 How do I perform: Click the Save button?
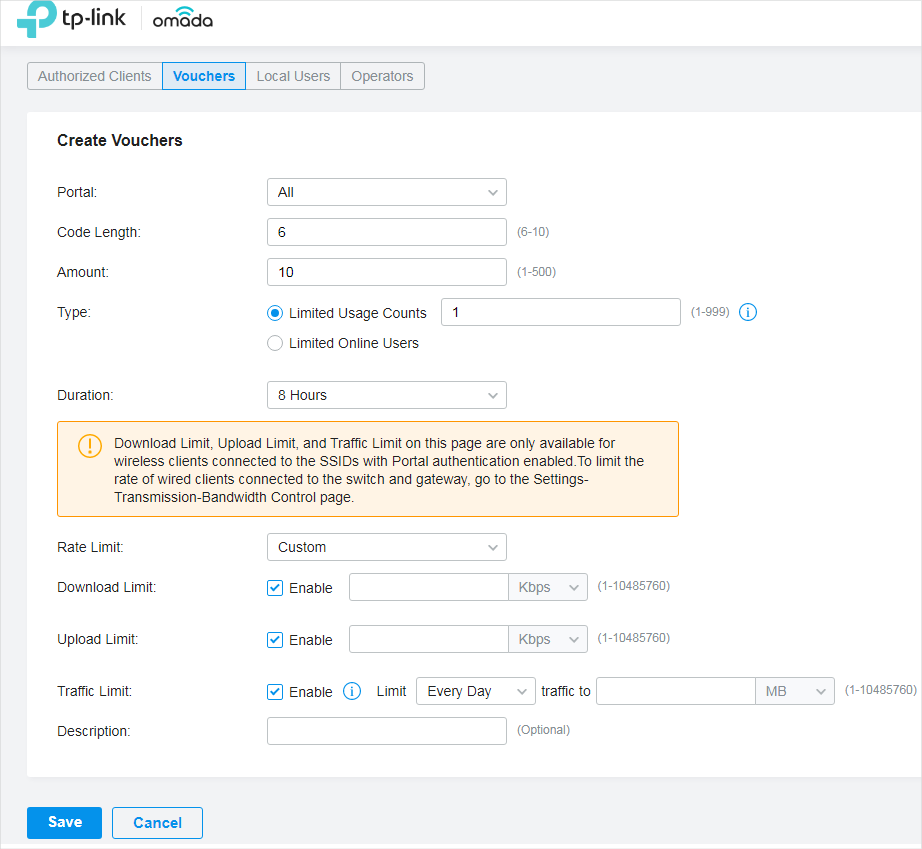tap(64, 822)
